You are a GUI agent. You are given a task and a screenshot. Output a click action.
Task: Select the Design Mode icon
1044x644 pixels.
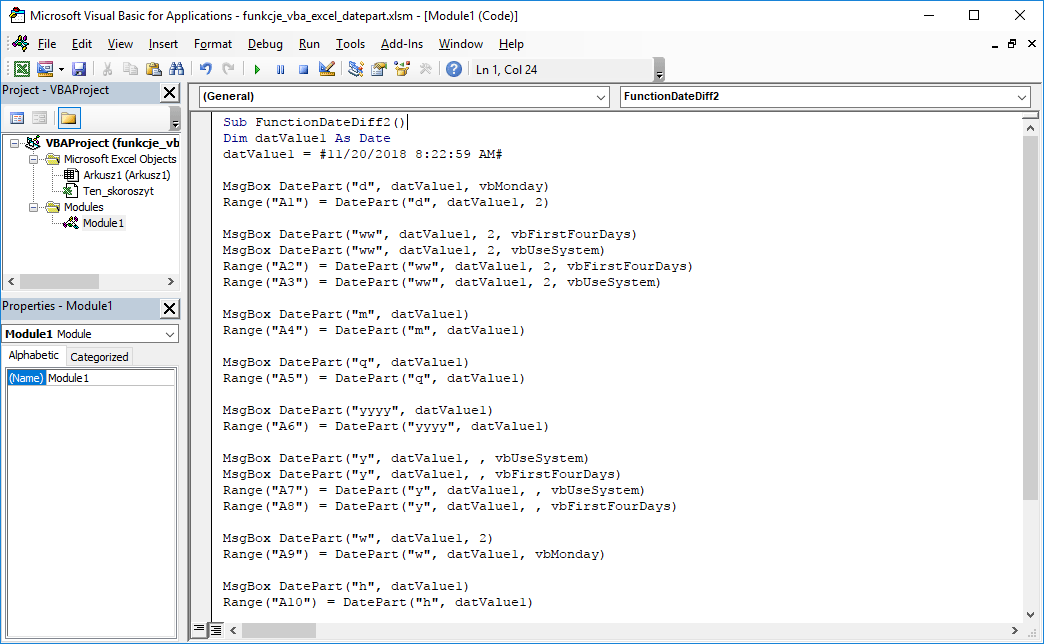point(326,68)
